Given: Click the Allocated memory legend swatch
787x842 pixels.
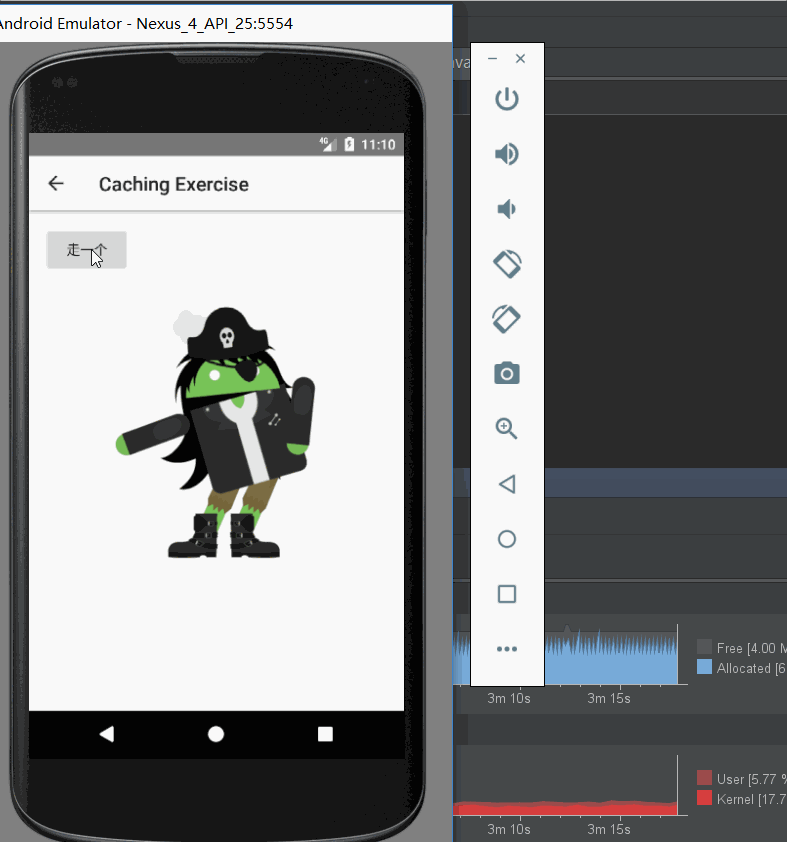Looking at the screenshot, I should (704, 667).
